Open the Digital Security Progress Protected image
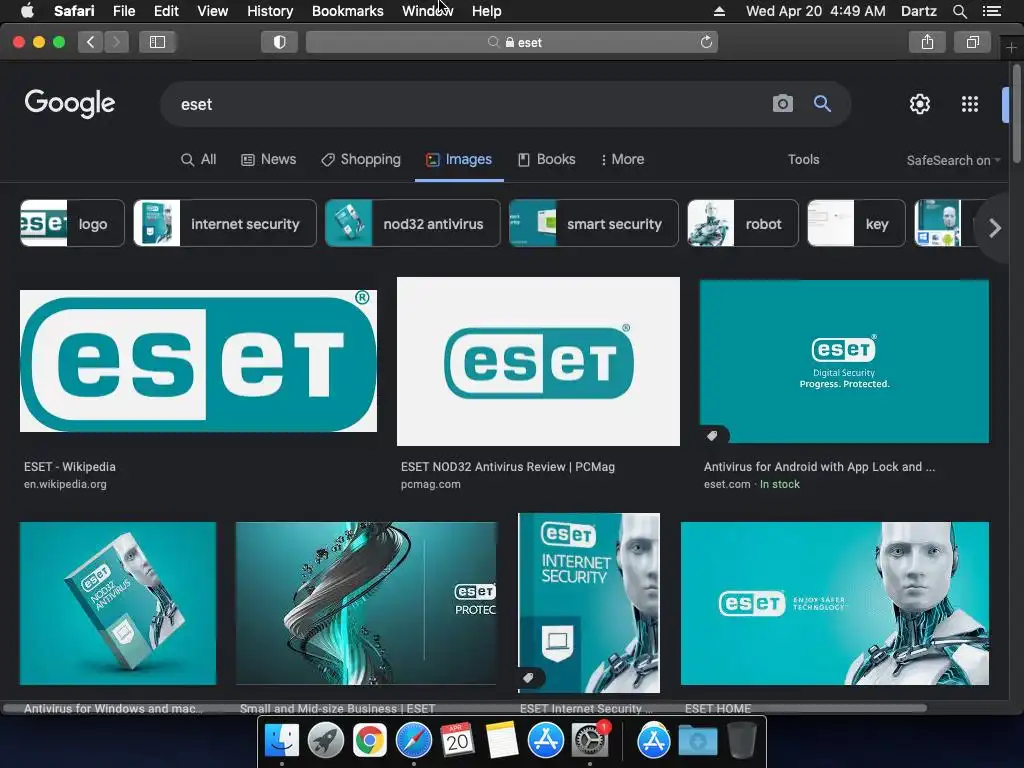 point(844,361)
